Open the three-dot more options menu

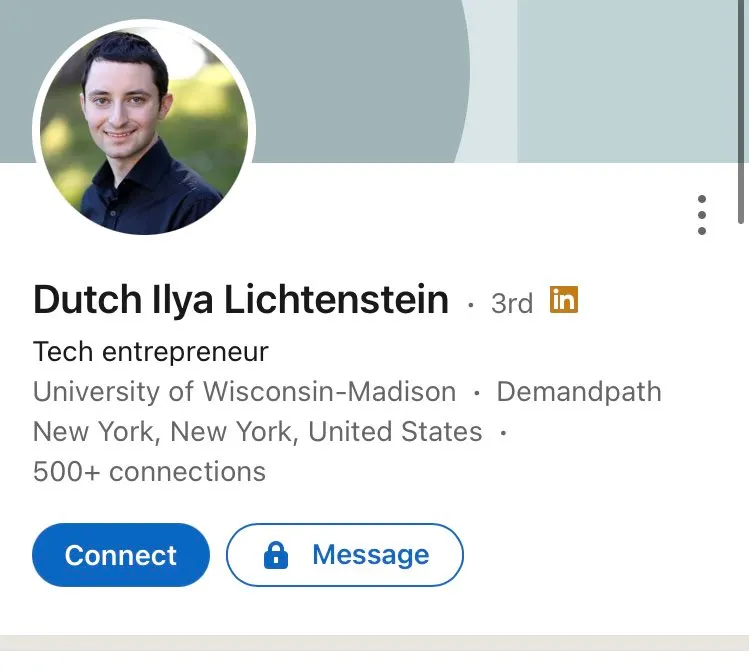pyautogui.click(x=702, y=215)
